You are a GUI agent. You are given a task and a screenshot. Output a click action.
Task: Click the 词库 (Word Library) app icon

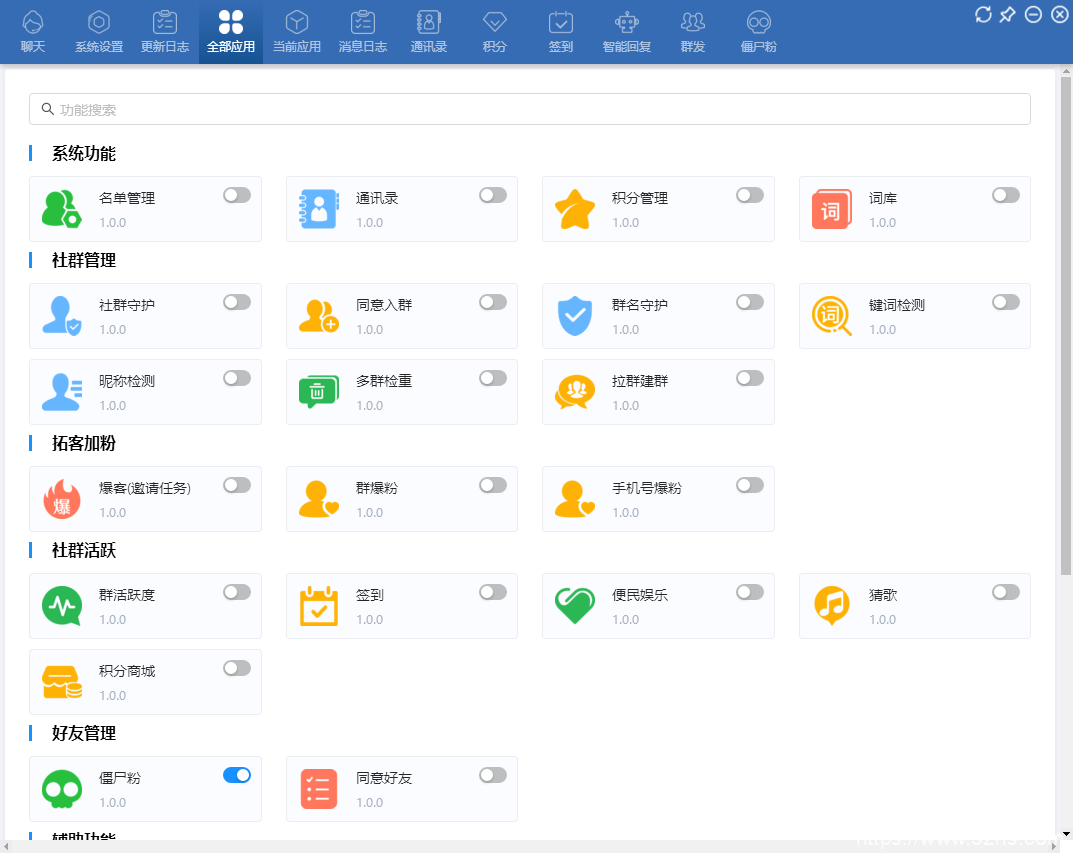(x=831, y=208)
